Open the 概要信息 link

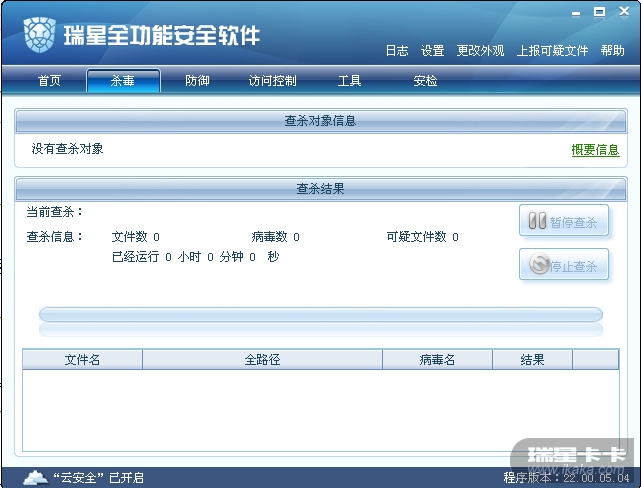point(595,150)
